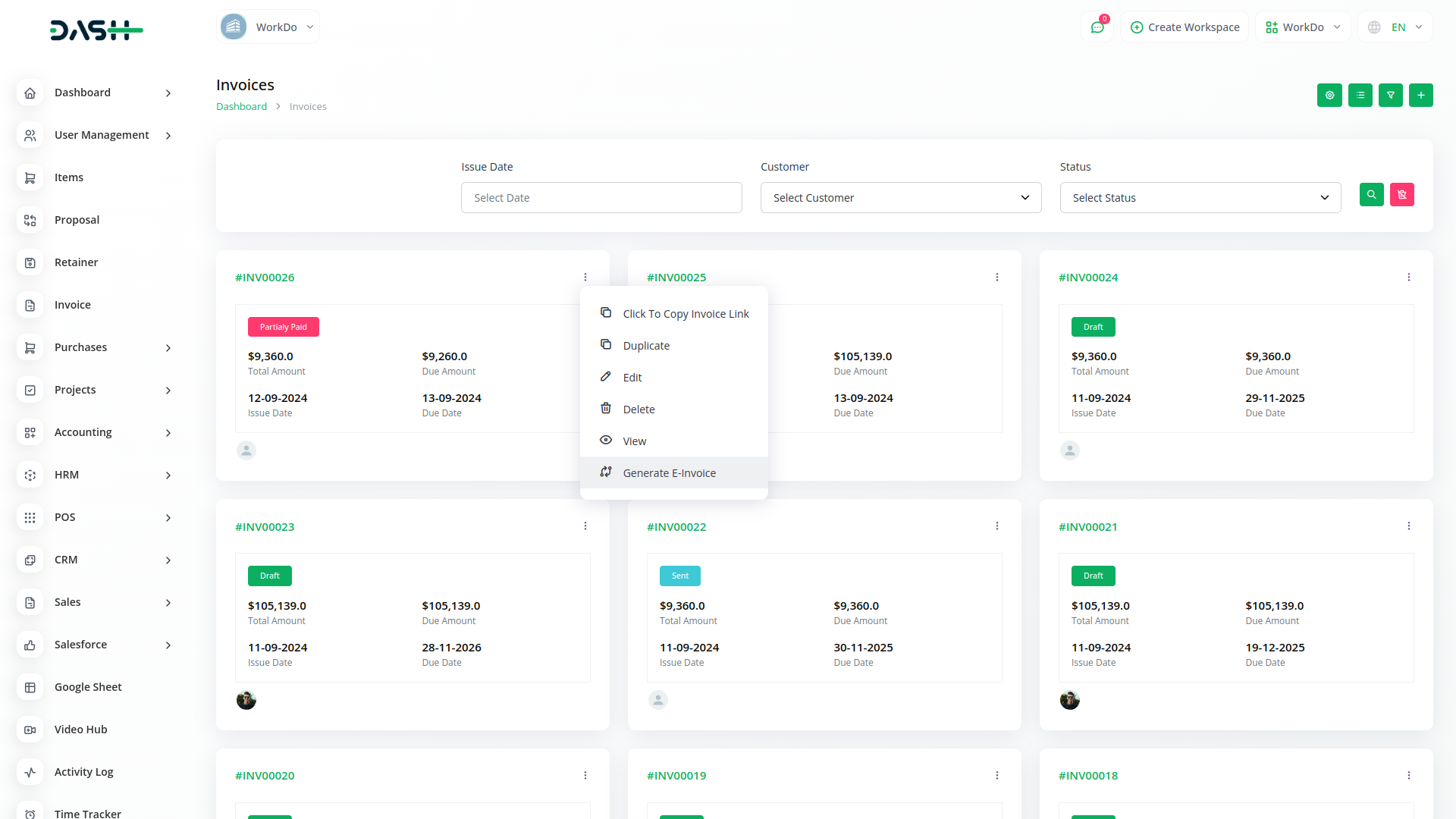
Task: Select View option in context menu
Action: click(x=634, y=441)
